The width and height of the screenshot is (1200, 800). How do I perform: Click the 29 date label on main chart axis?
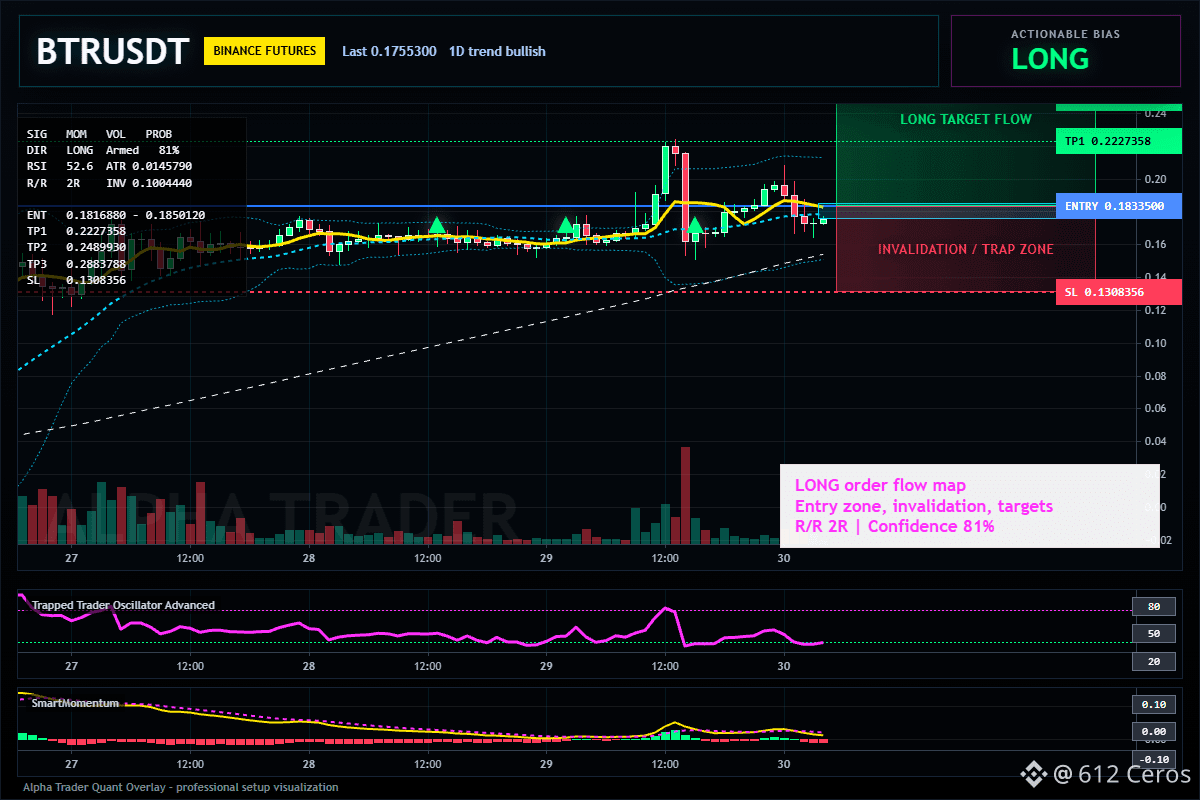click(546, 558)
